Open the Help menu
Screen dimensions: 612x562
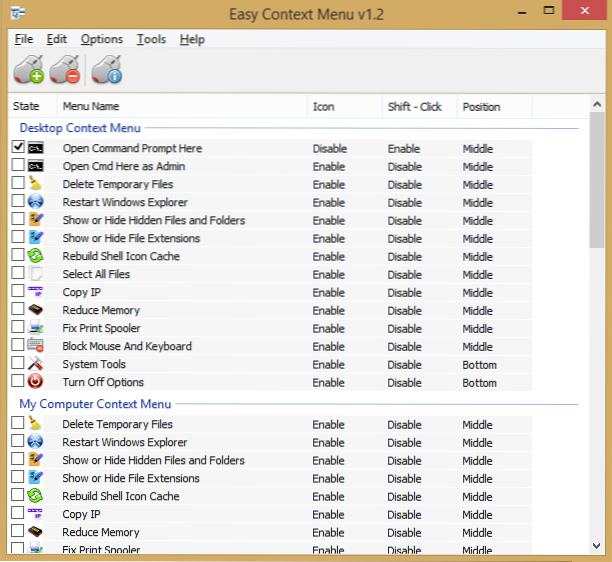pos(192,39)
